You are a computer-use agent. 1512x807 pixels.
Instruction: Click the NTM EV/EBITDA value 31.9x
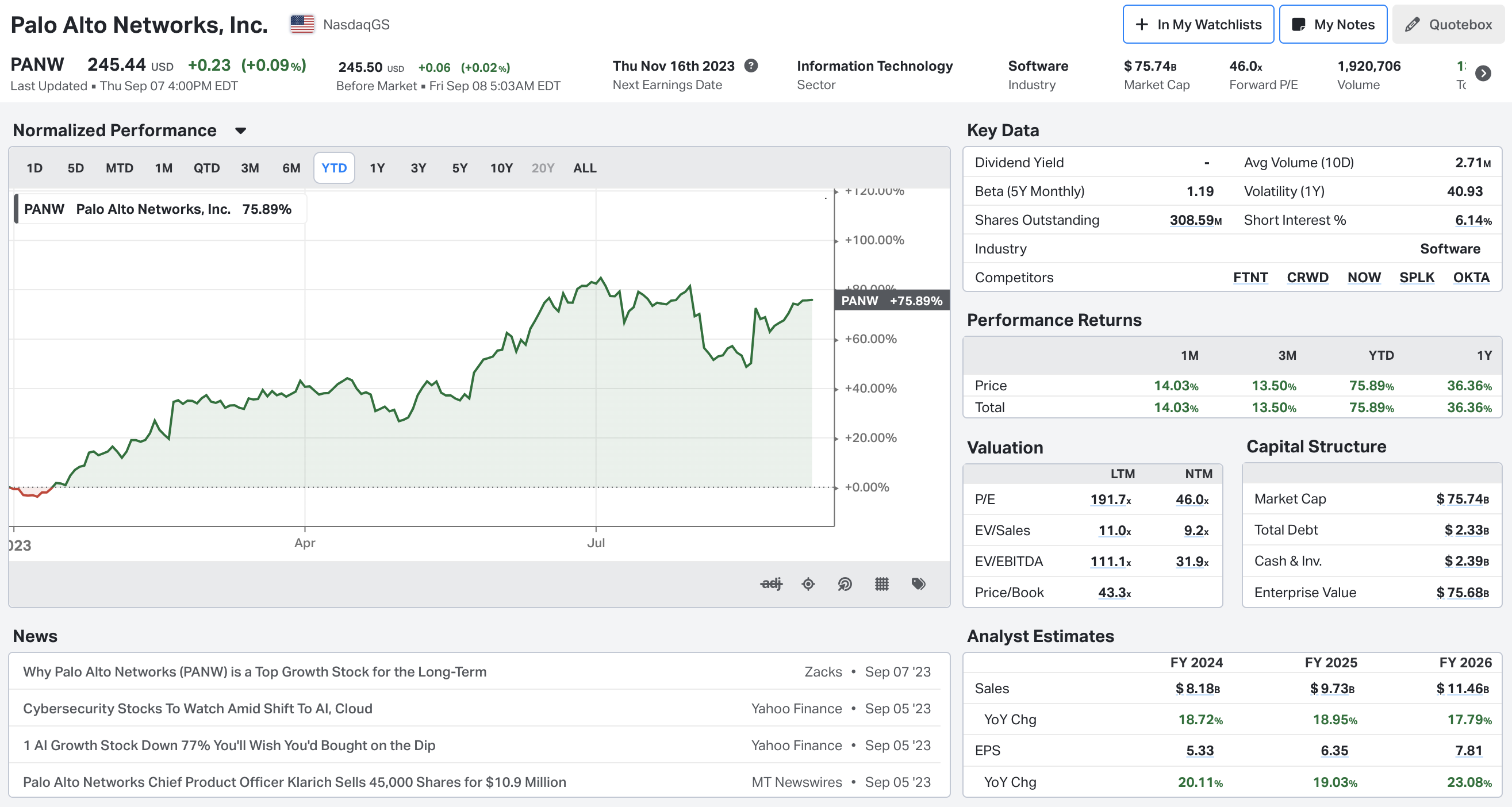(x=1192, y=562)
